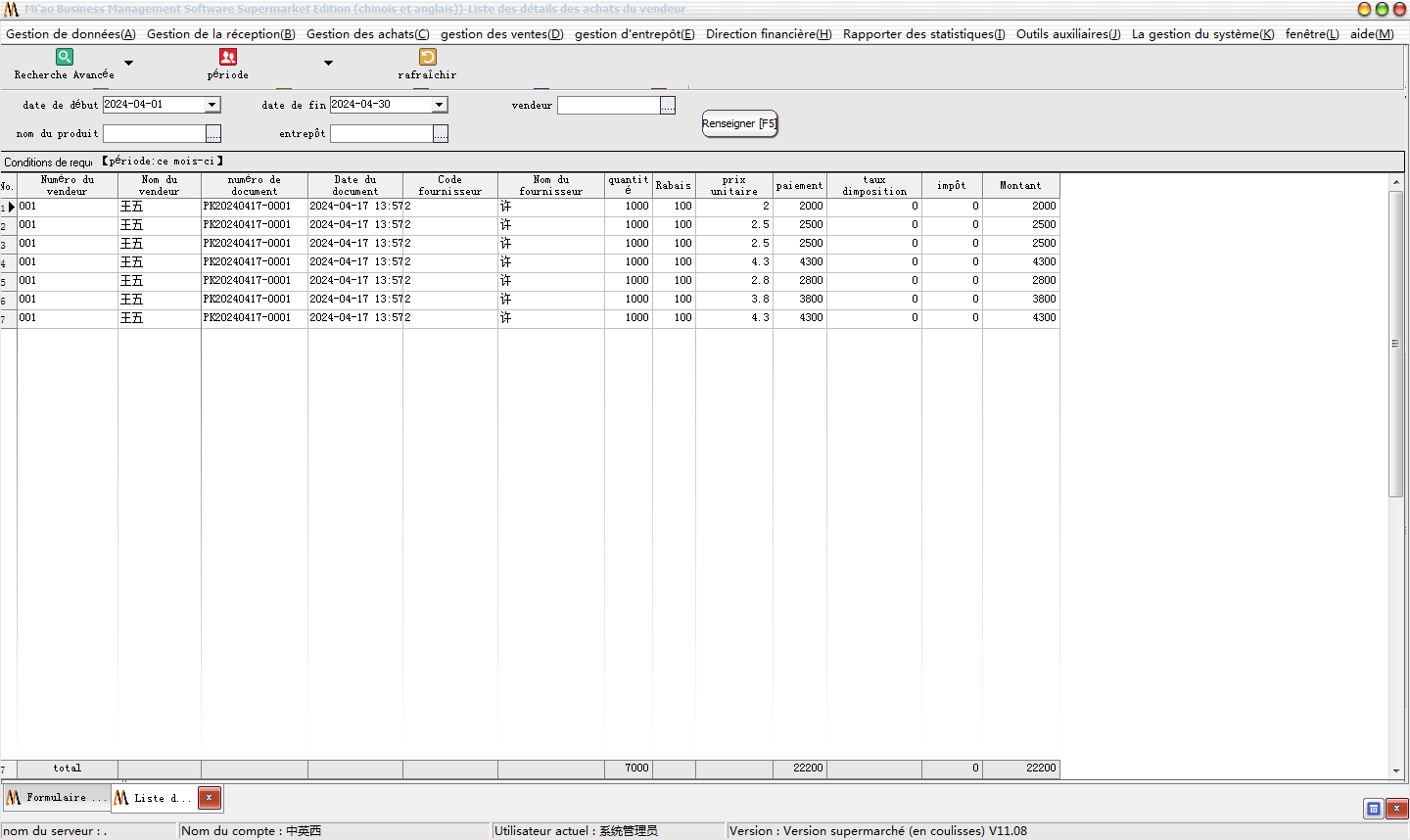
Task: Click the application logo icon in title bar
Action: (x=11, y=9)
